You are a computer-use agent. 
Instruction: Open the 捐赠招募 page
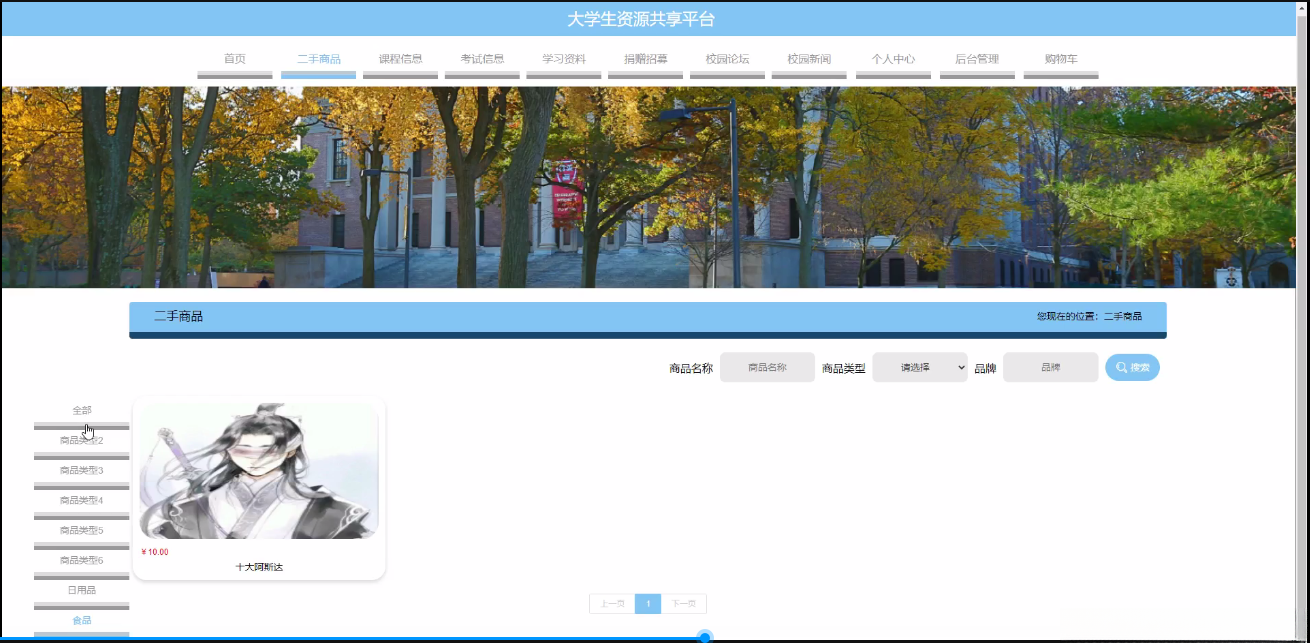coord(645,58)
